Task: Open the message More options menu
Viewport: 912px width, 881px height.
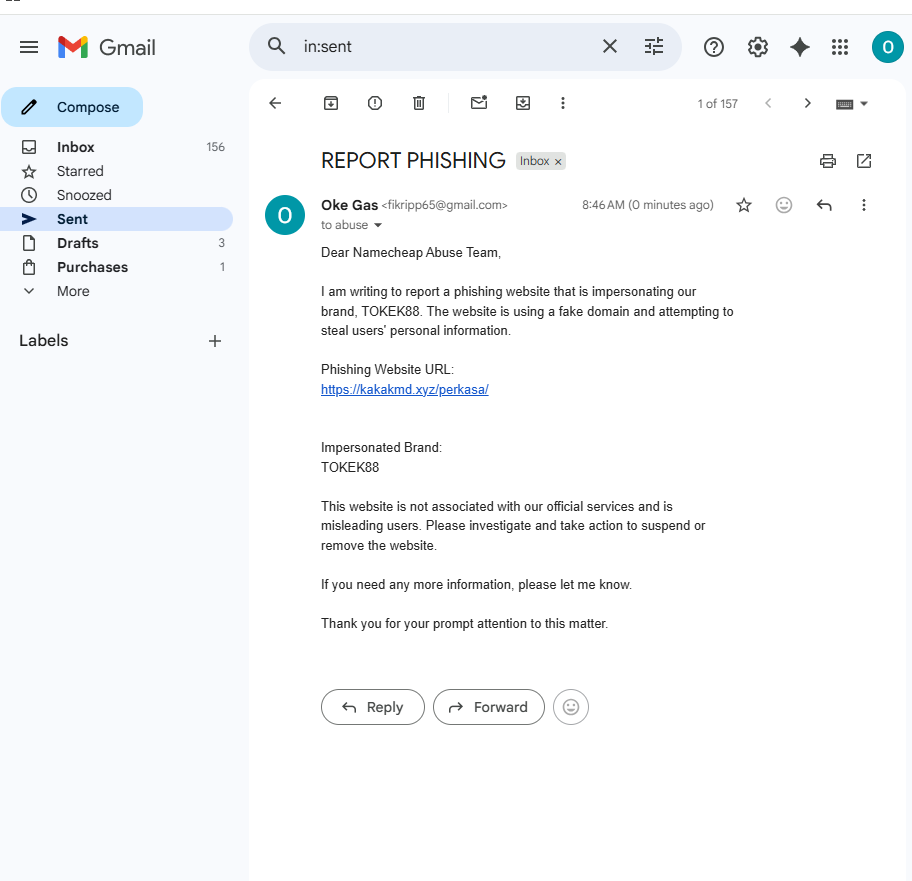Action: click(864, 205)
